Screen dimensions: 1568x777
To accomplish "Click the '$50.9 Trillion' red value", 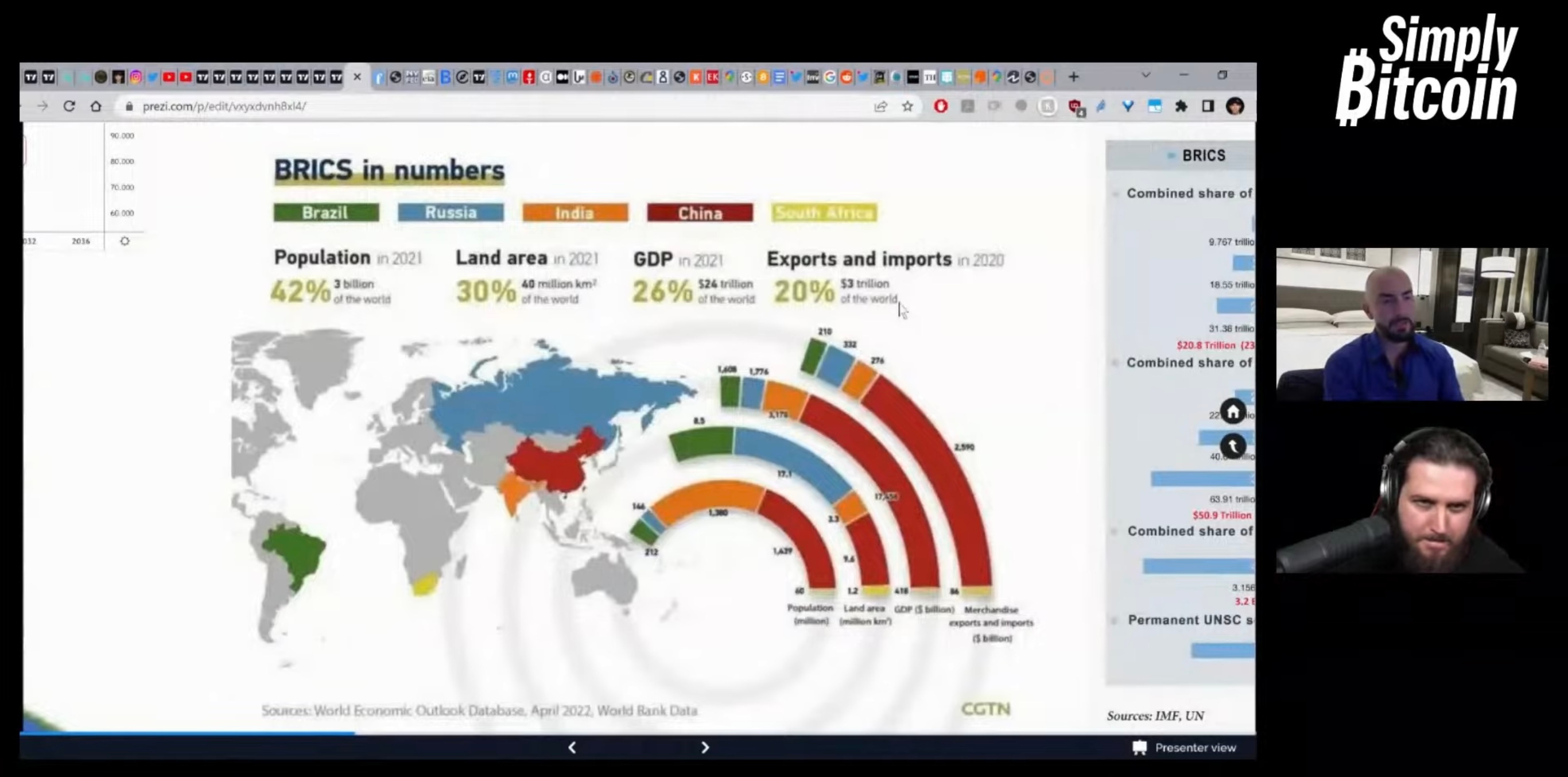I will click(1222, 515).
